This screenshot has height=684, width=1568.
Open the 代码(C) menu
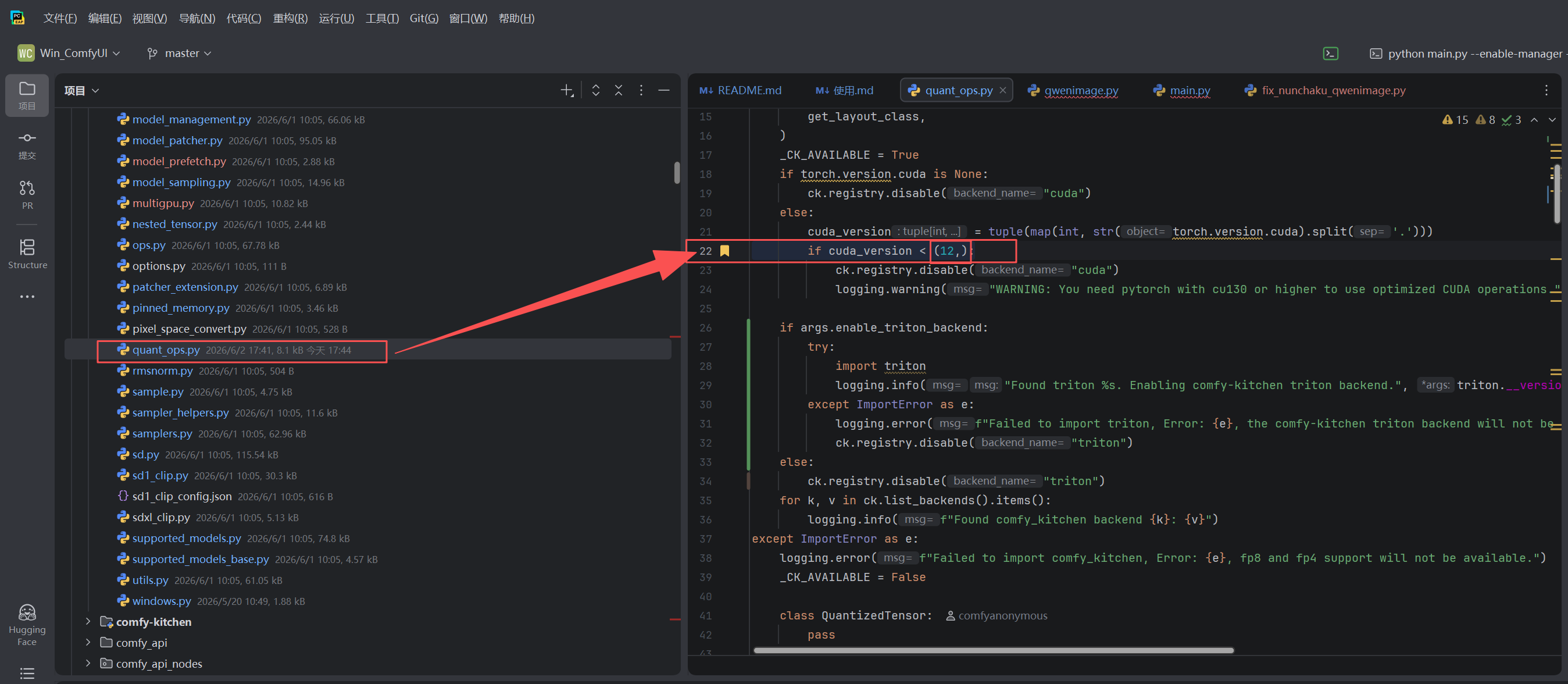[x=244, y=18]
